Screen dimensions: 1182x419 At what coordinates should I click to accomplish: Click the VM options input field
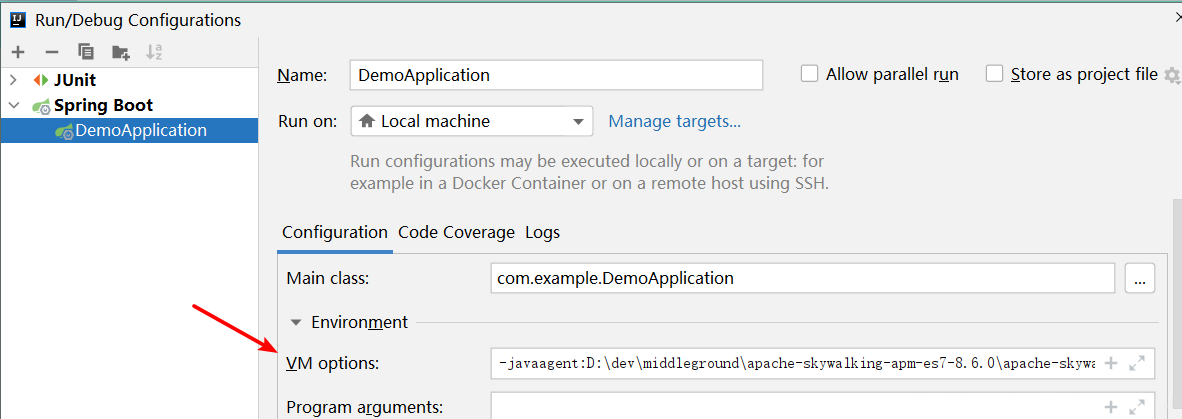coord(822,363)
